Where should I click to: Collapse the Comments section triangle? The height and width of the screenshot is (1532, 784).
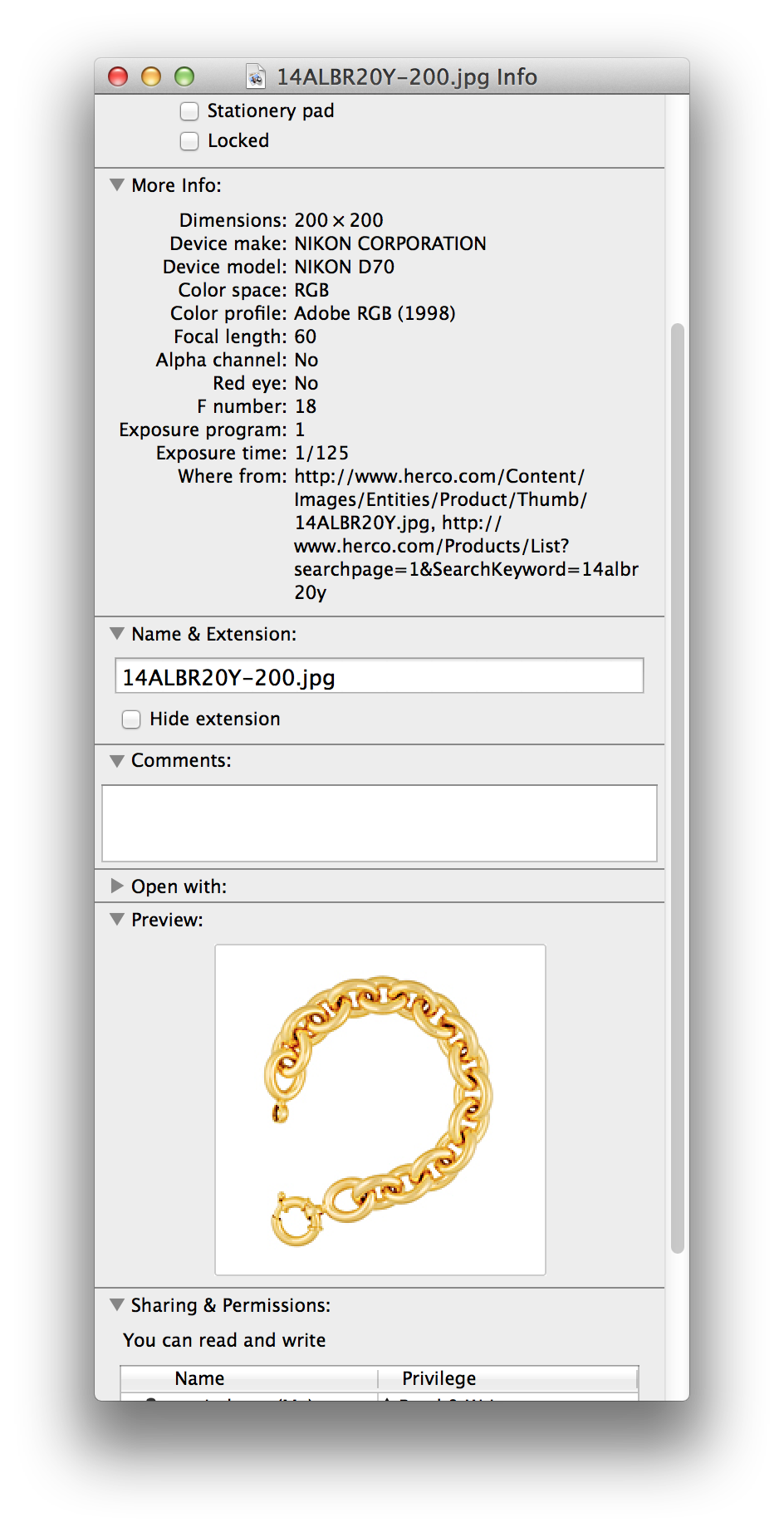pyautogui.click(x=117, y=760)
